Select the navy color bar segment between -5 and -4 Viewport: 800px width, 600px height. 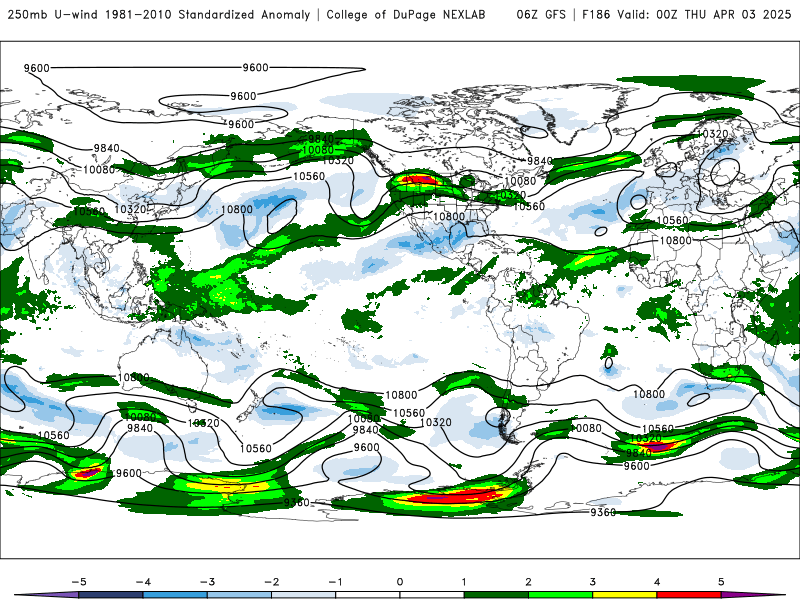110,595
